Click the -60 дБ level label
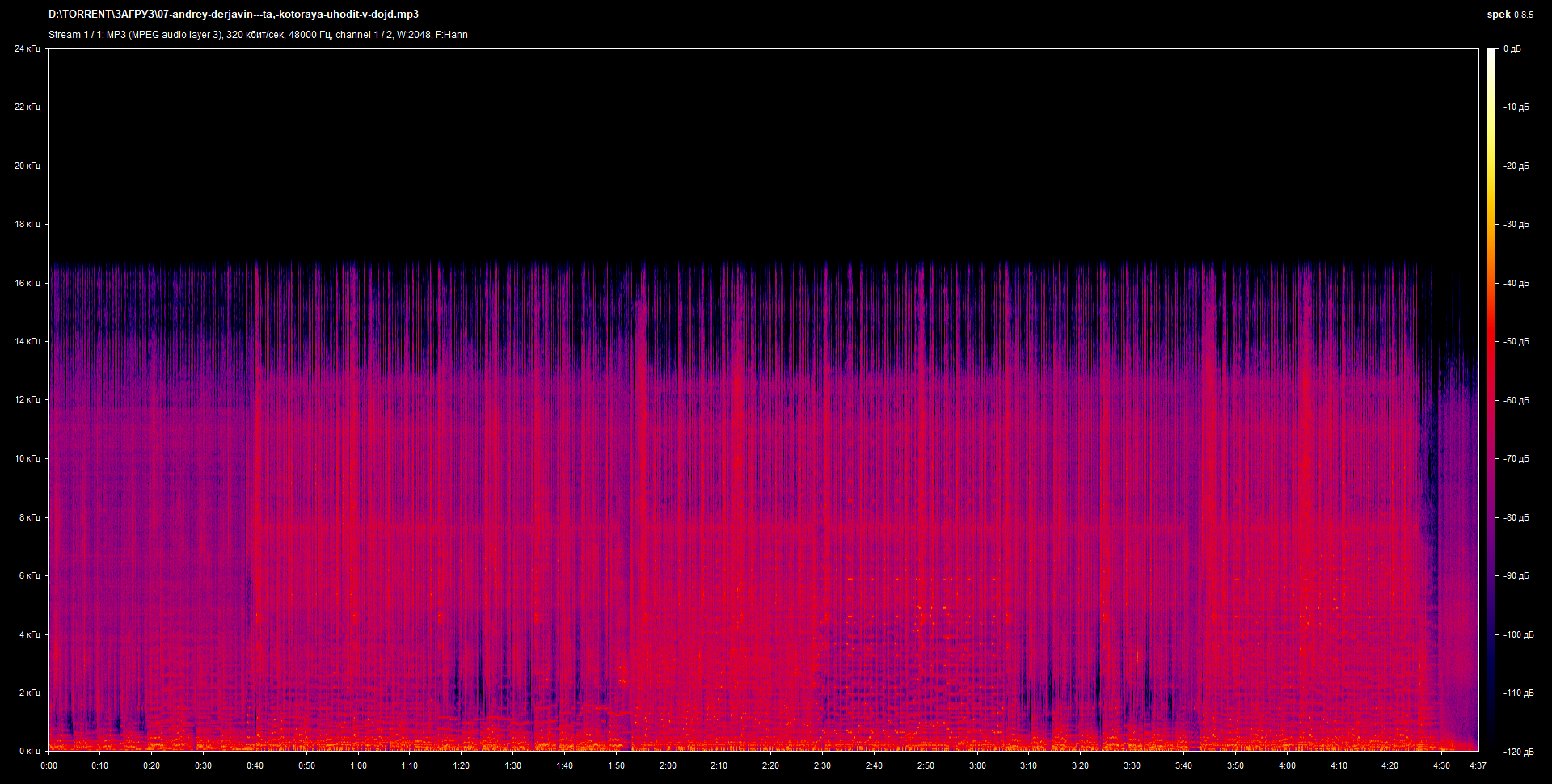The width and height of the screenshot is (1552, 784). [x=1516, y=401]
